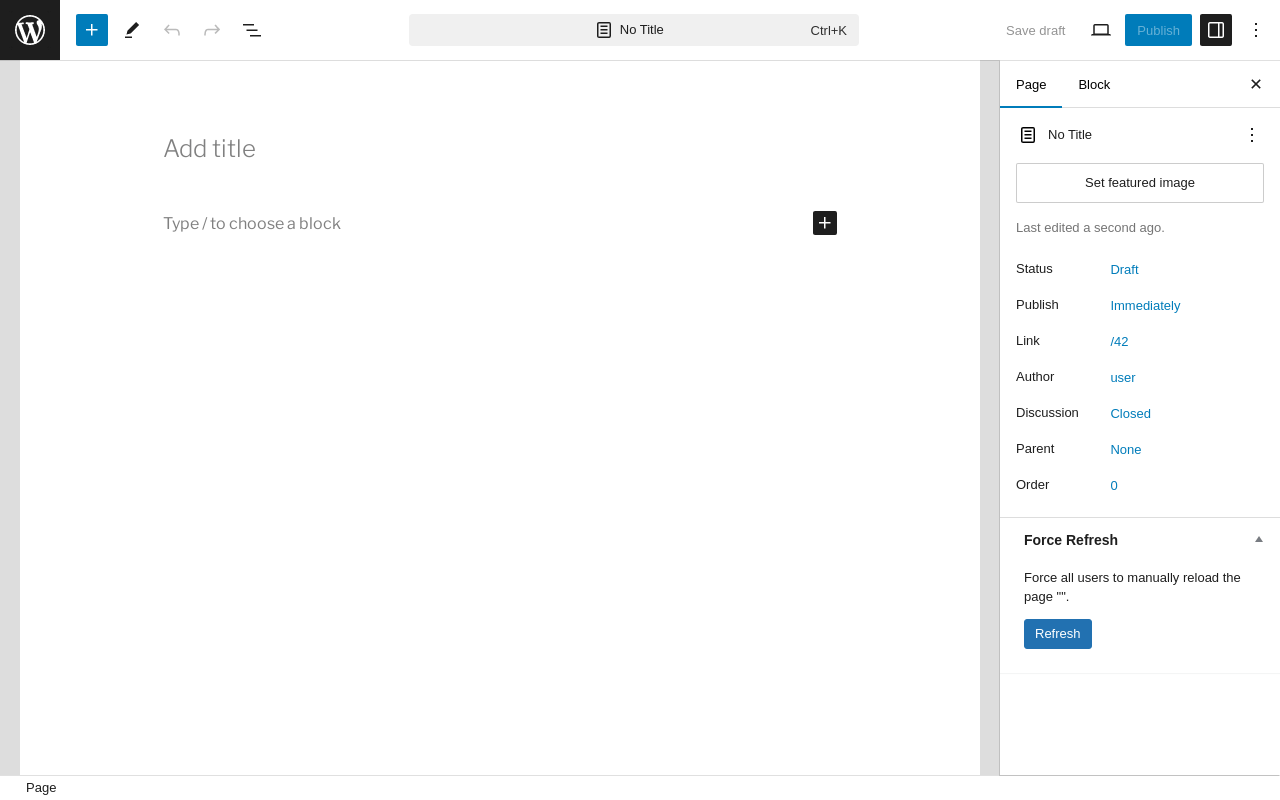The height and width of the screenshot is (800, 1280).
Task: Click Set featured image
Action: pyautogui.click(x=1140, y=183)
